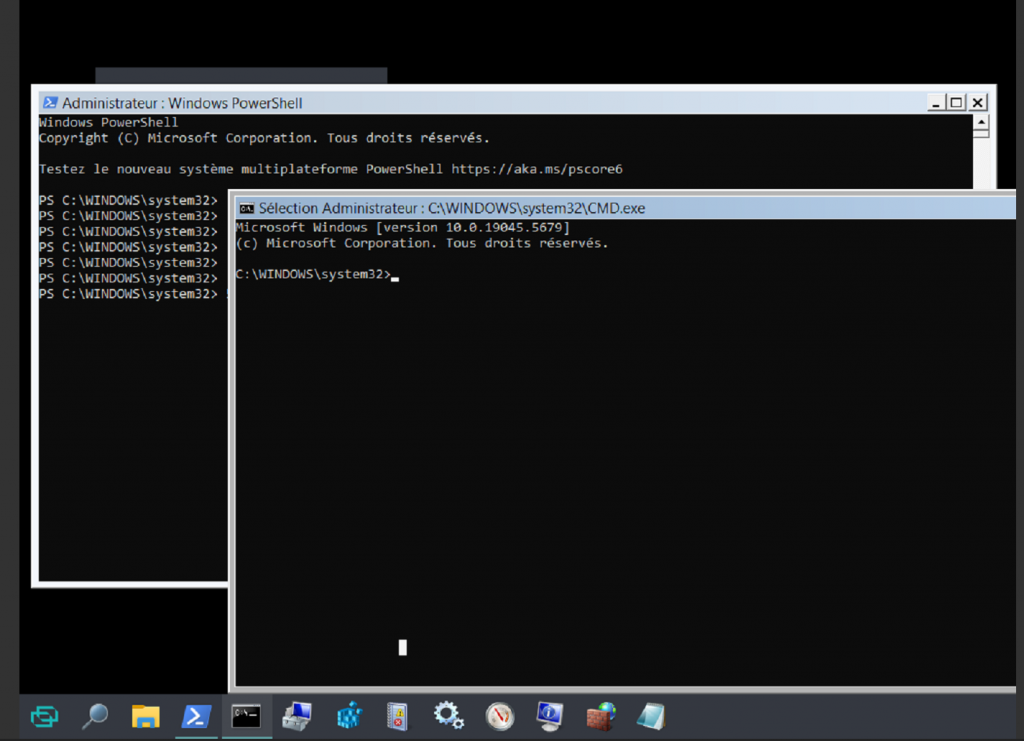Screen dimensions: 1024x741
Task: Click 'Testez le nouveau système multiplateforme PowerShell' text
Action: [x=241, y=169]
